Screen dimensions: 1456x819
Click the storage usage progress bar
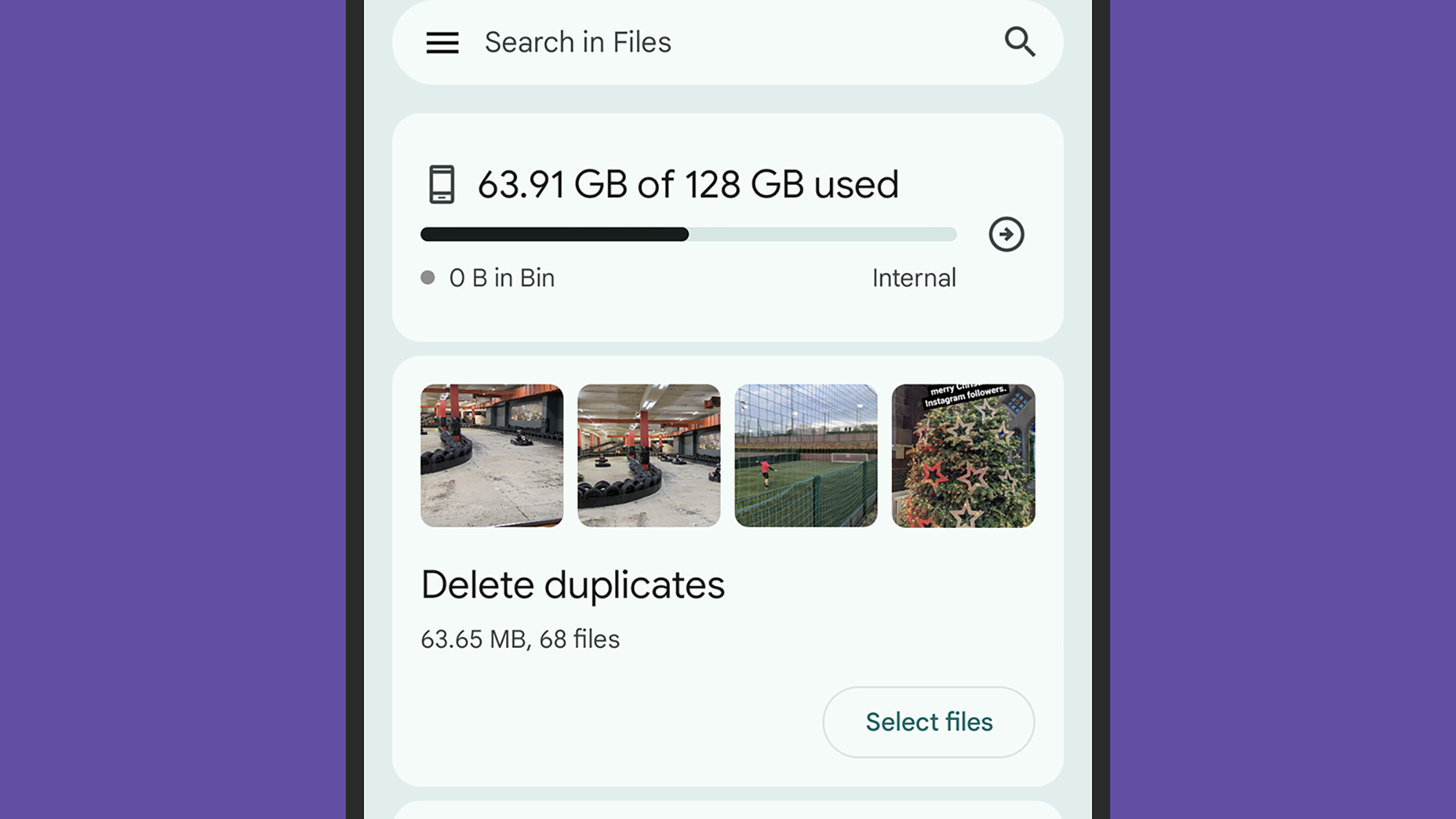pyautogui.click(x=688, y=234)
